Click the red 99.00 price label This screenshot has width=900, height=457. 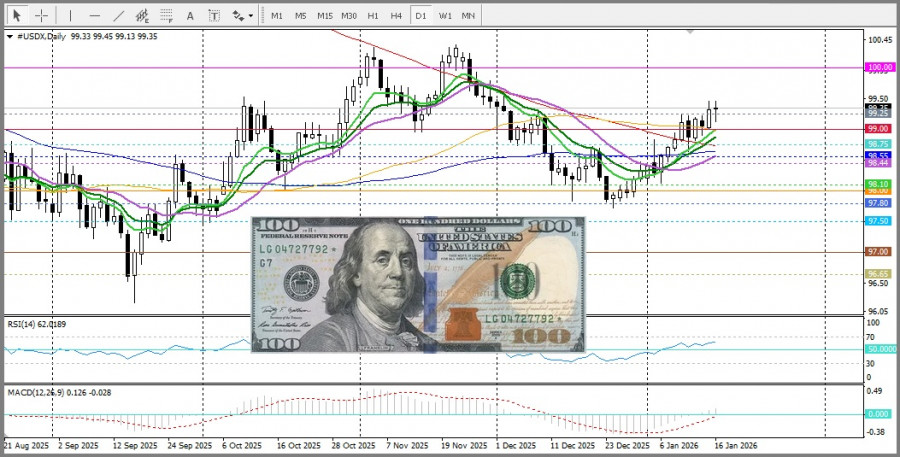(x=879, y=129)
